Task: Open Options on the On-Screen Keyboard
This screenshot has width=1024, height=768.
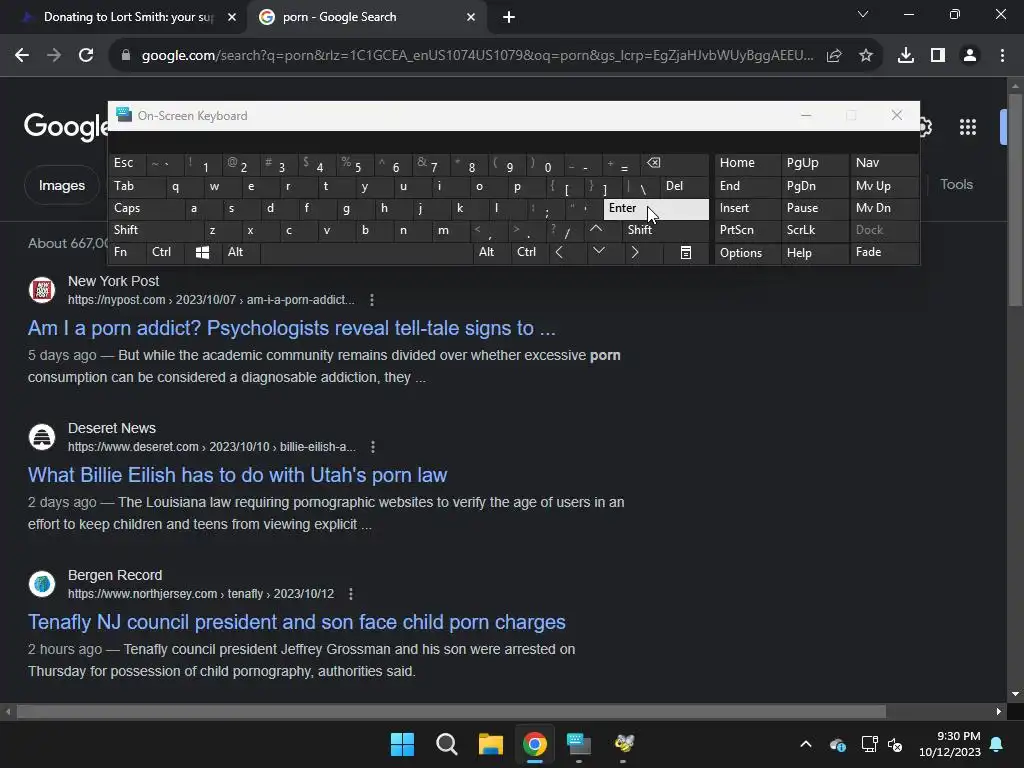Action: 747,253
